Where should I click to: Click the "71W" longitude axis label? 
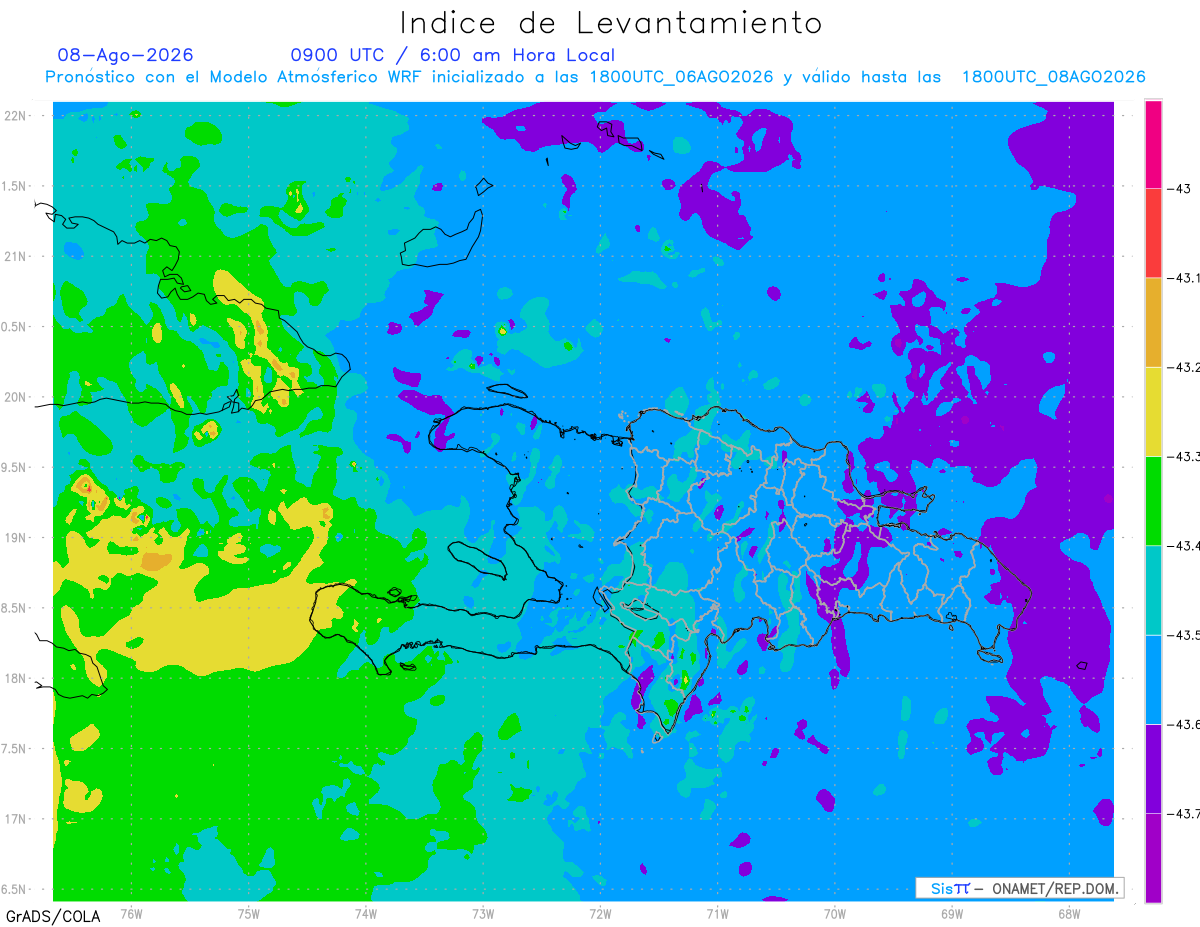717,913
